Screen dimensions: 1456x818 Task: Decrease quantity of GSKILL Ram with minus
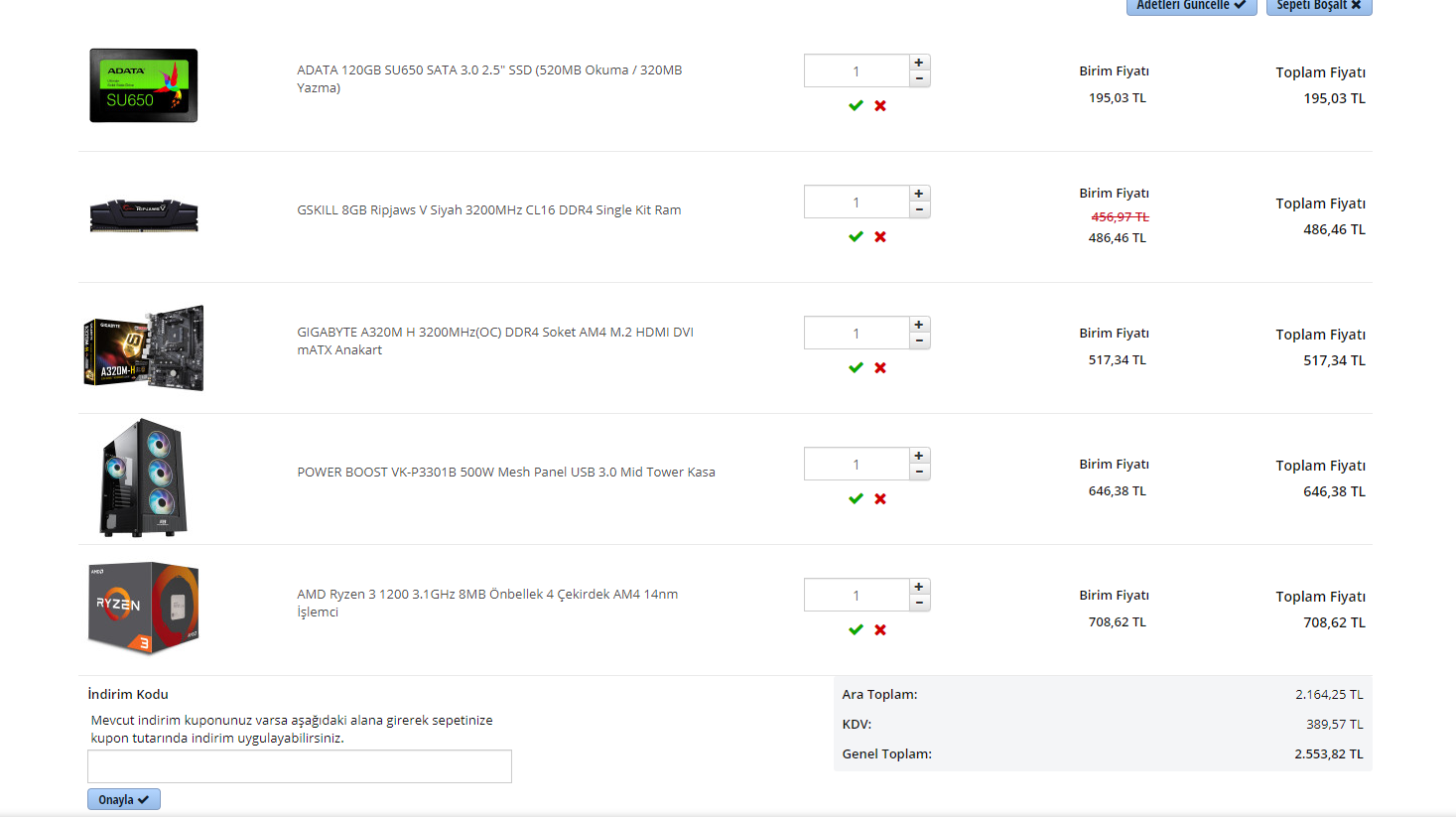point(919,209)
